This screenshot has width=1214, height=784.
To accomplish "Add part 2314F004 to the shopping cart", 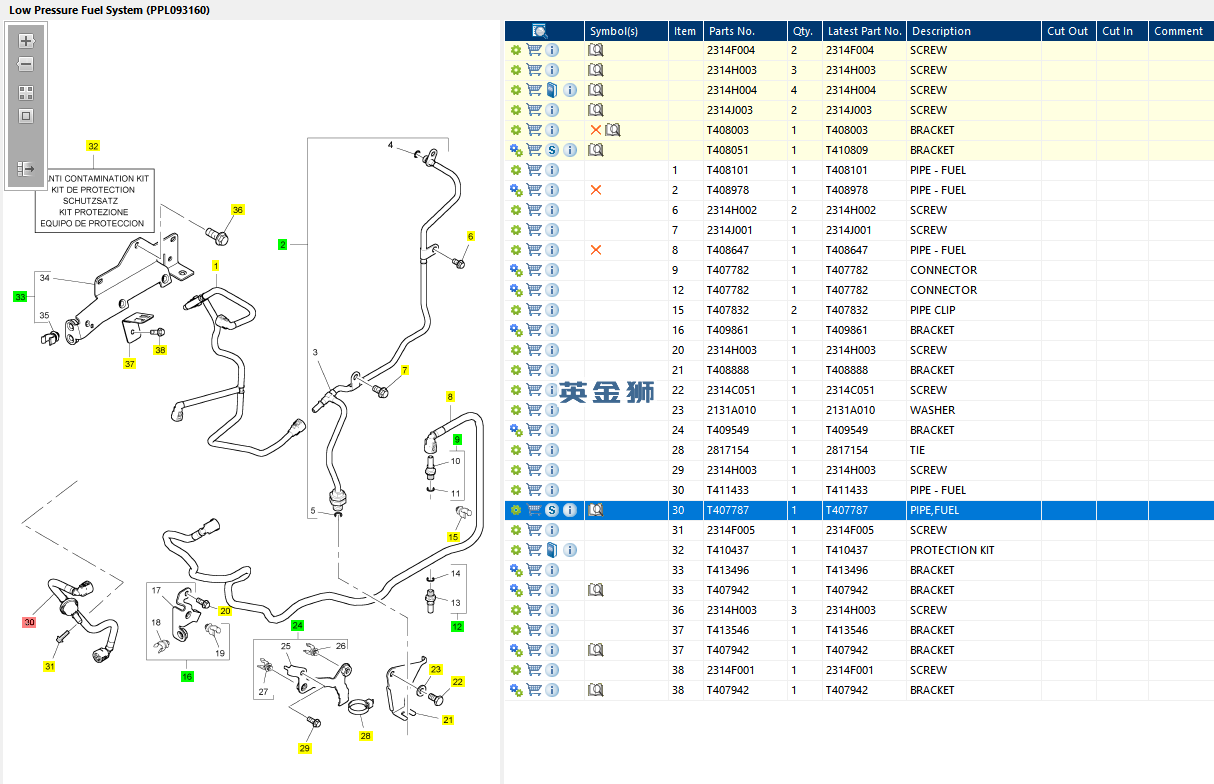I will click(534, 50).
